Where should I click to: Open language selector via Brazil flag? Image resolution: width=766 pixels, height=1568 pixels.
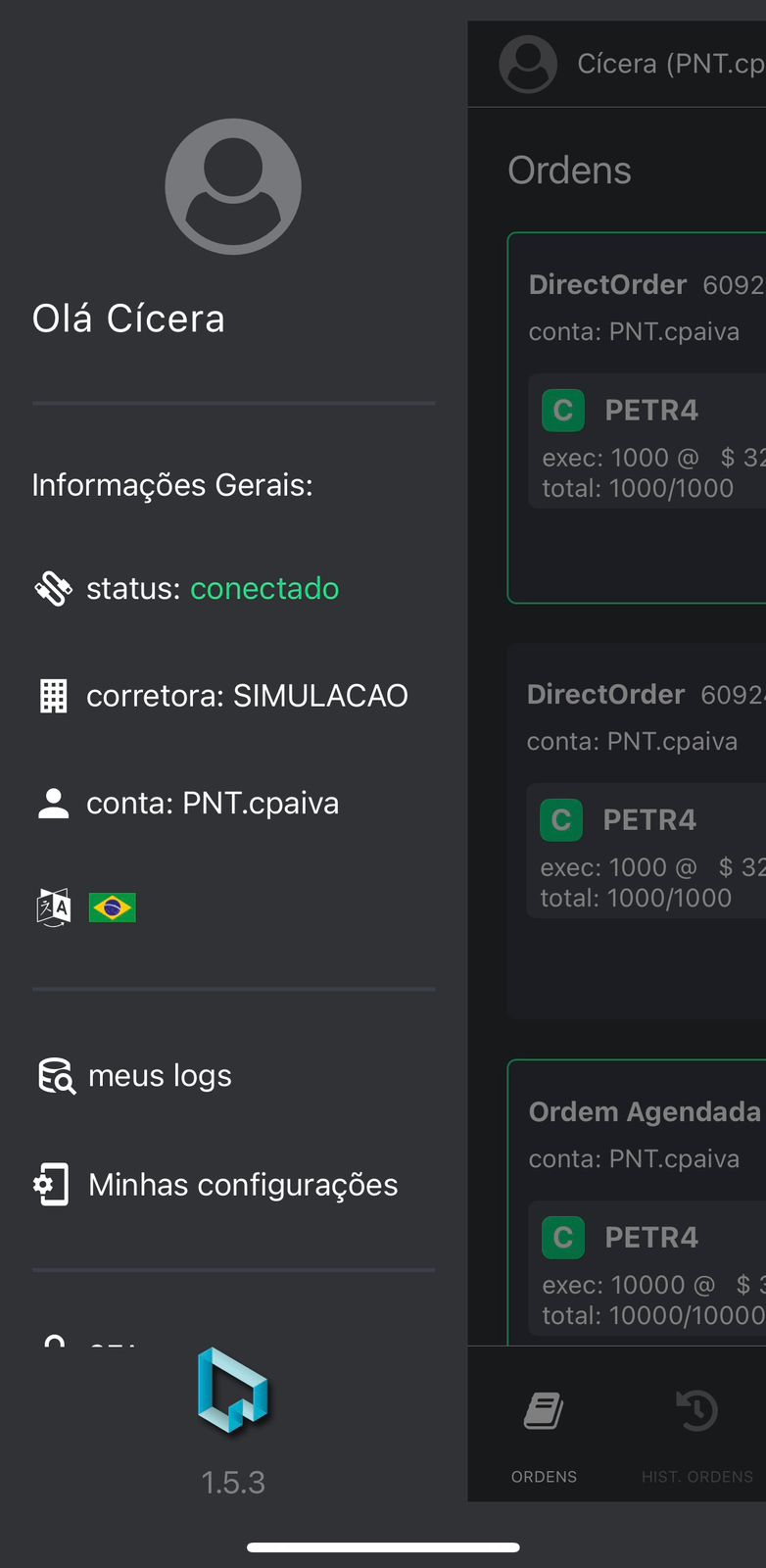coord(113,907)
